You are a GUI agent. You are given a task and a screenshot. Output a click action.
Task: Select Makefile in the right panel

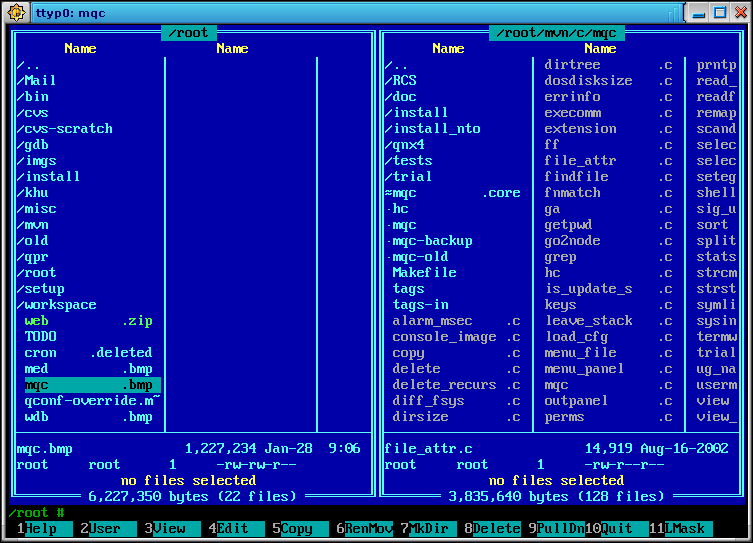click(424, 273)
